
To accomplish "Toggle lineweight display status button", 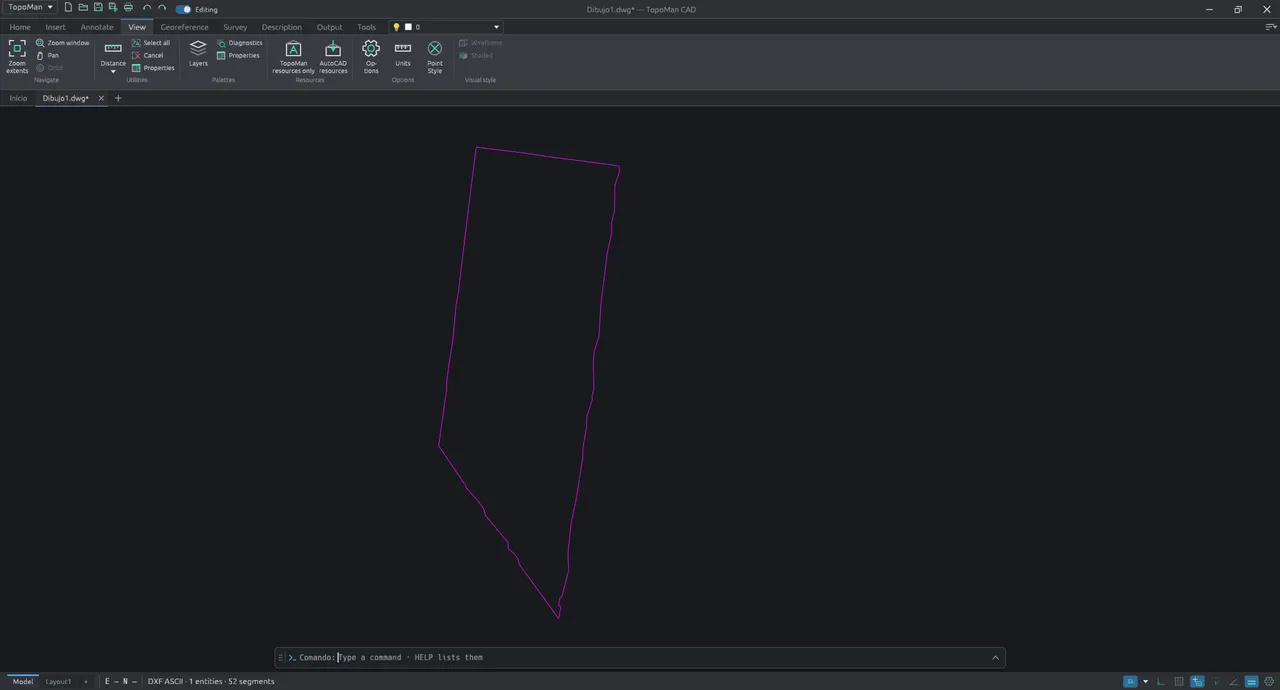I will click(1251, 681).
